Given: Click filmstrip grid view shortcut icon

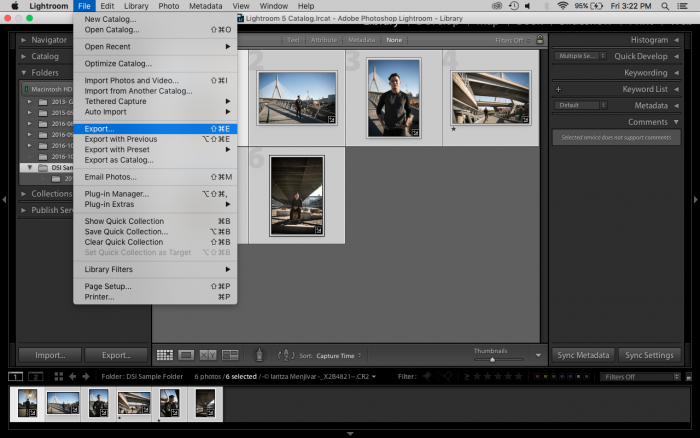Looking at the screenshot, I should coord(58,376).
